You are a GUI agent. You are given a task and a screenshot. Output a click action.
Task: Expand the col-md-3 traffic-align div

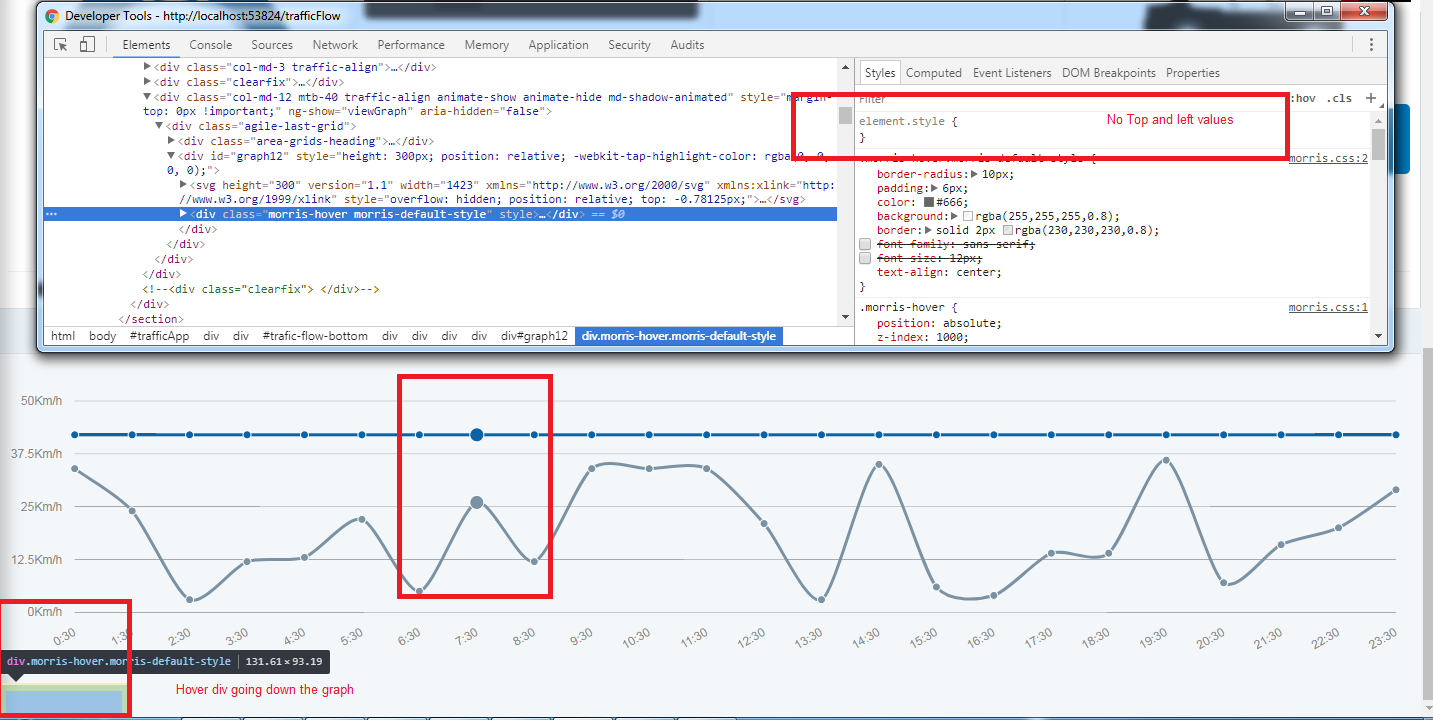[147, 67]
